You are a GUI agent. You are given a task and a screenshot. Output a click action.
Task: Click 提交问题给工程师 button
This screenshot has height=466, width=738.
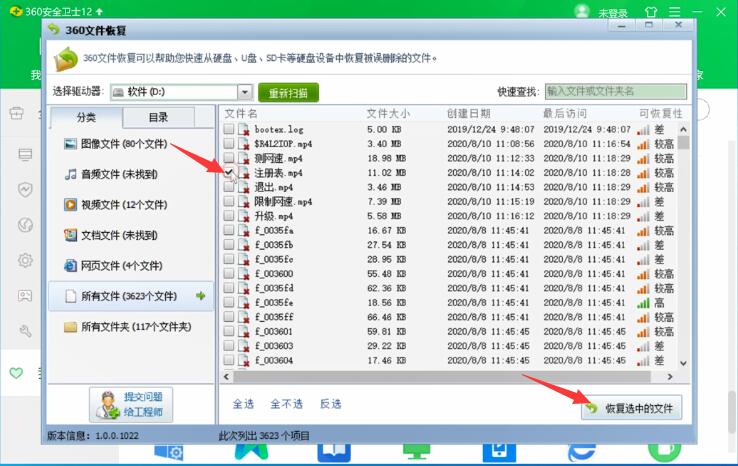click(x=131, y=404)
